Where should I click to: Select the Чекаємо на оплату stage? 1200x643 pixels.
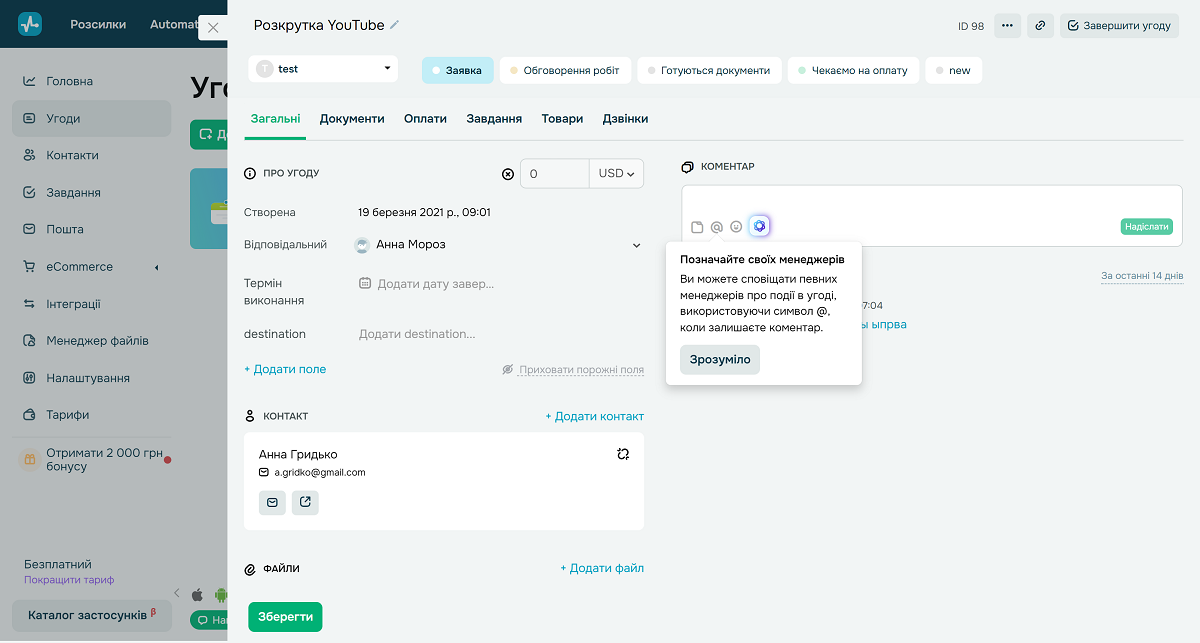click(x=853, y=70)
